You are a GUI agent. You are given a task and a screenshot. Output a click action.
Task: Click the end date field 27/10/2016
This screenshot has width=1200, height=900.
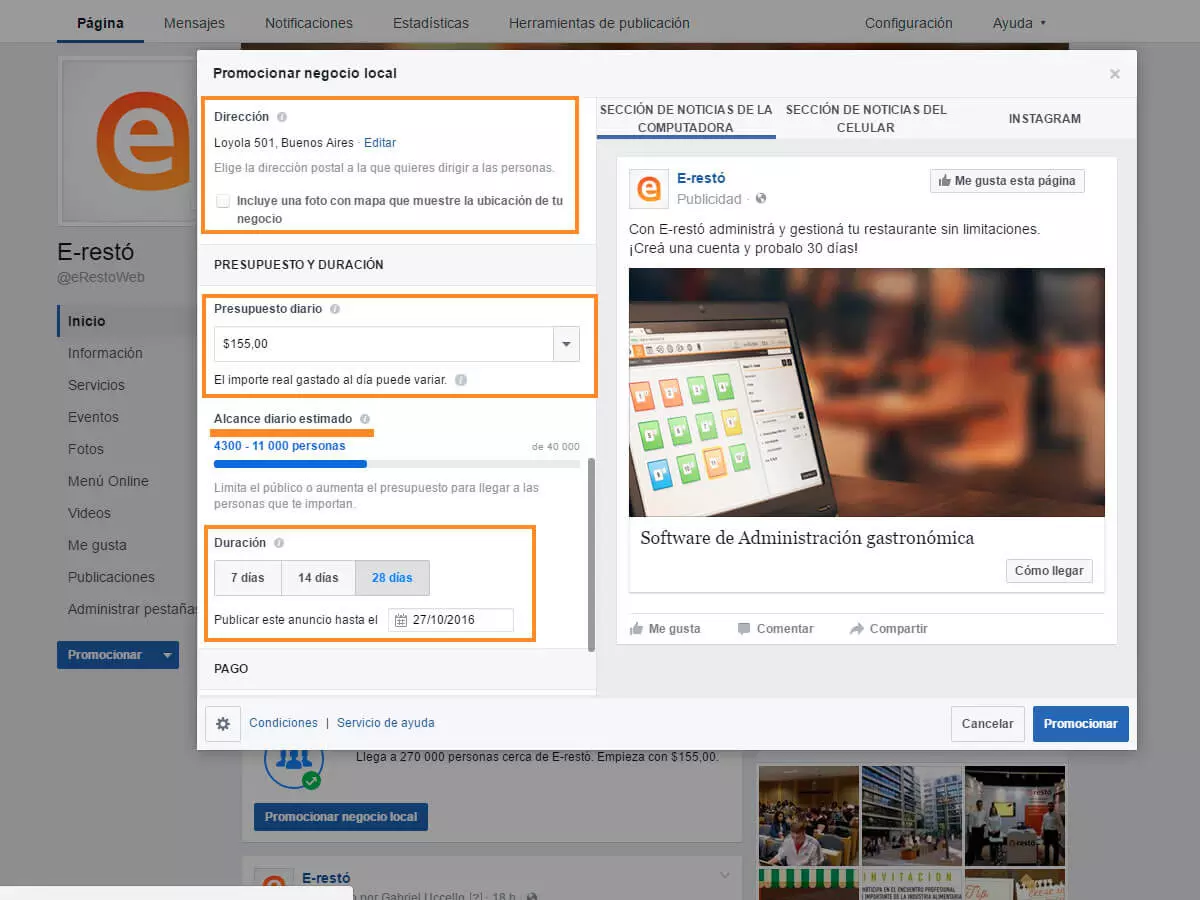pyautogui.click(x=451, y=620)
